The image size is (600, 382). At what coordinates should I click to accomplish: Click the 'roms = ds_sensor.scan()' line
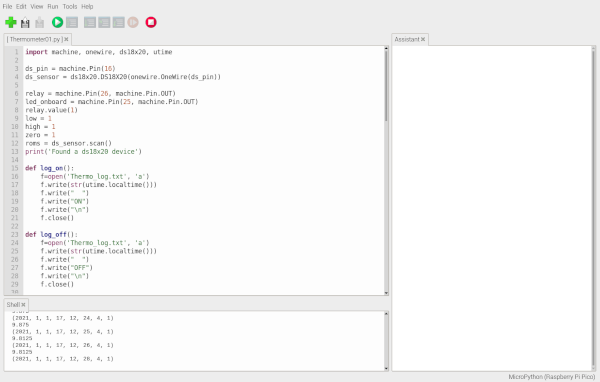[x=68, y=143]
